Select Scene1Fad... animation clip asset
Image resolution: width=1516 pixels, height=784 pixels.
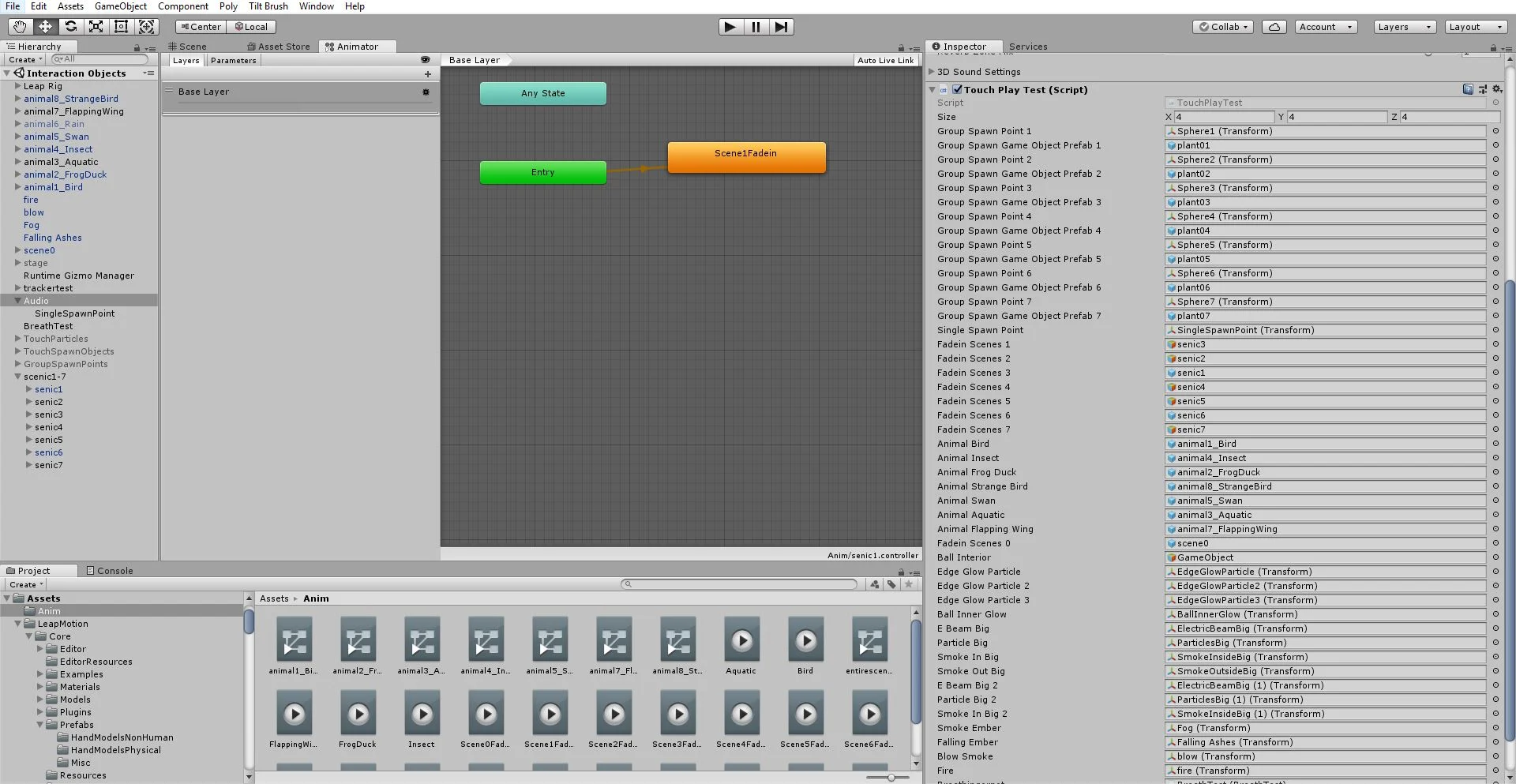(550, 719)
